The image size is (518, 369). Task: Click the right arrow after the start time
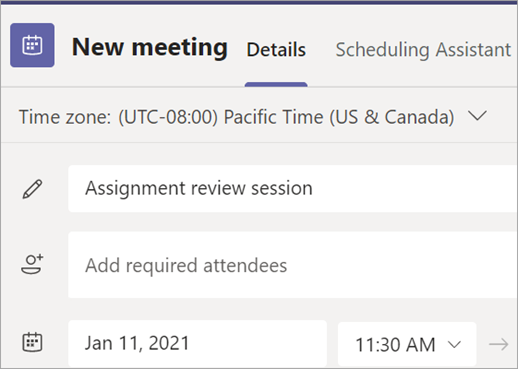tap(499, 344)
